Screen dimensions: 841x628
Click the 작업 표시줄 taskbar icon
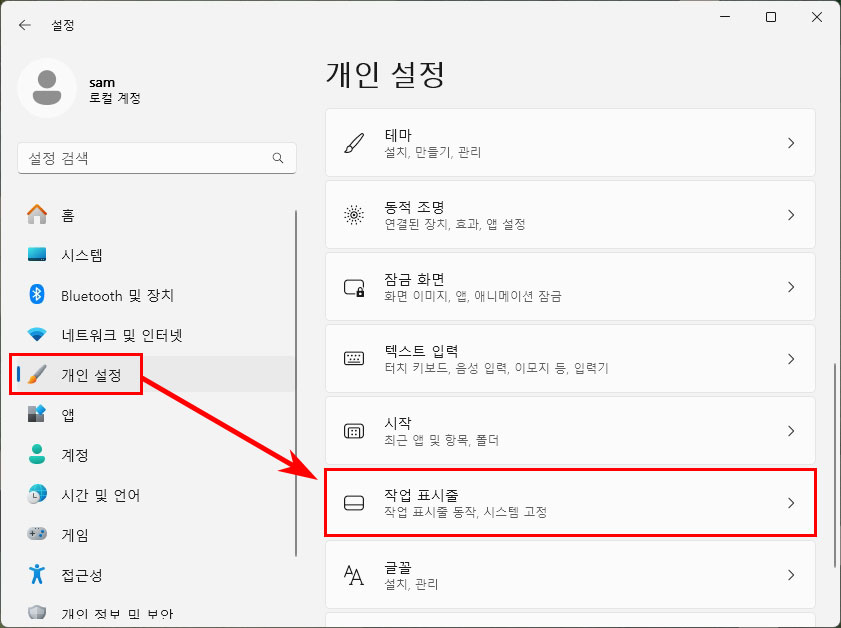(x=353, y=503)
